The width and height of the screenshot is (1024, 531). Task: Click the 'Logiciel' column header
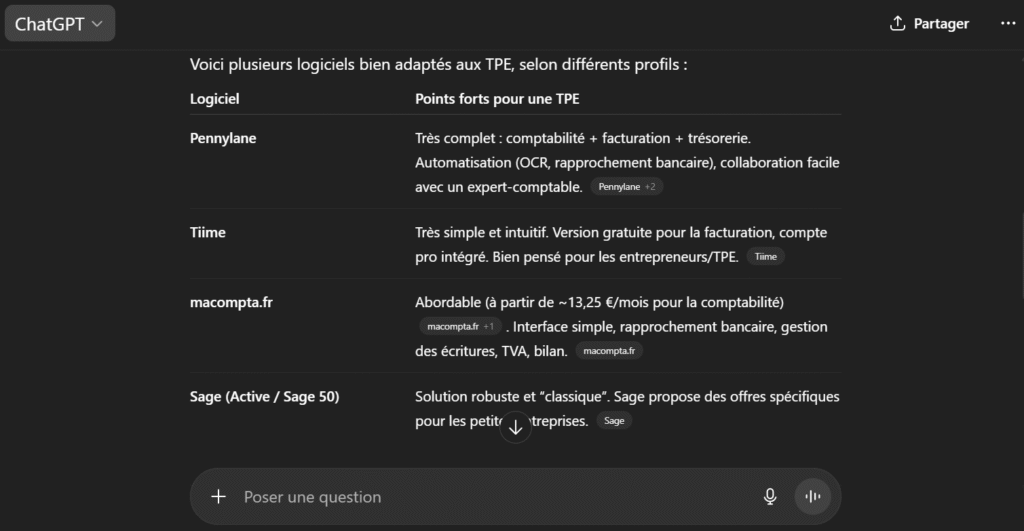[215, 99]
